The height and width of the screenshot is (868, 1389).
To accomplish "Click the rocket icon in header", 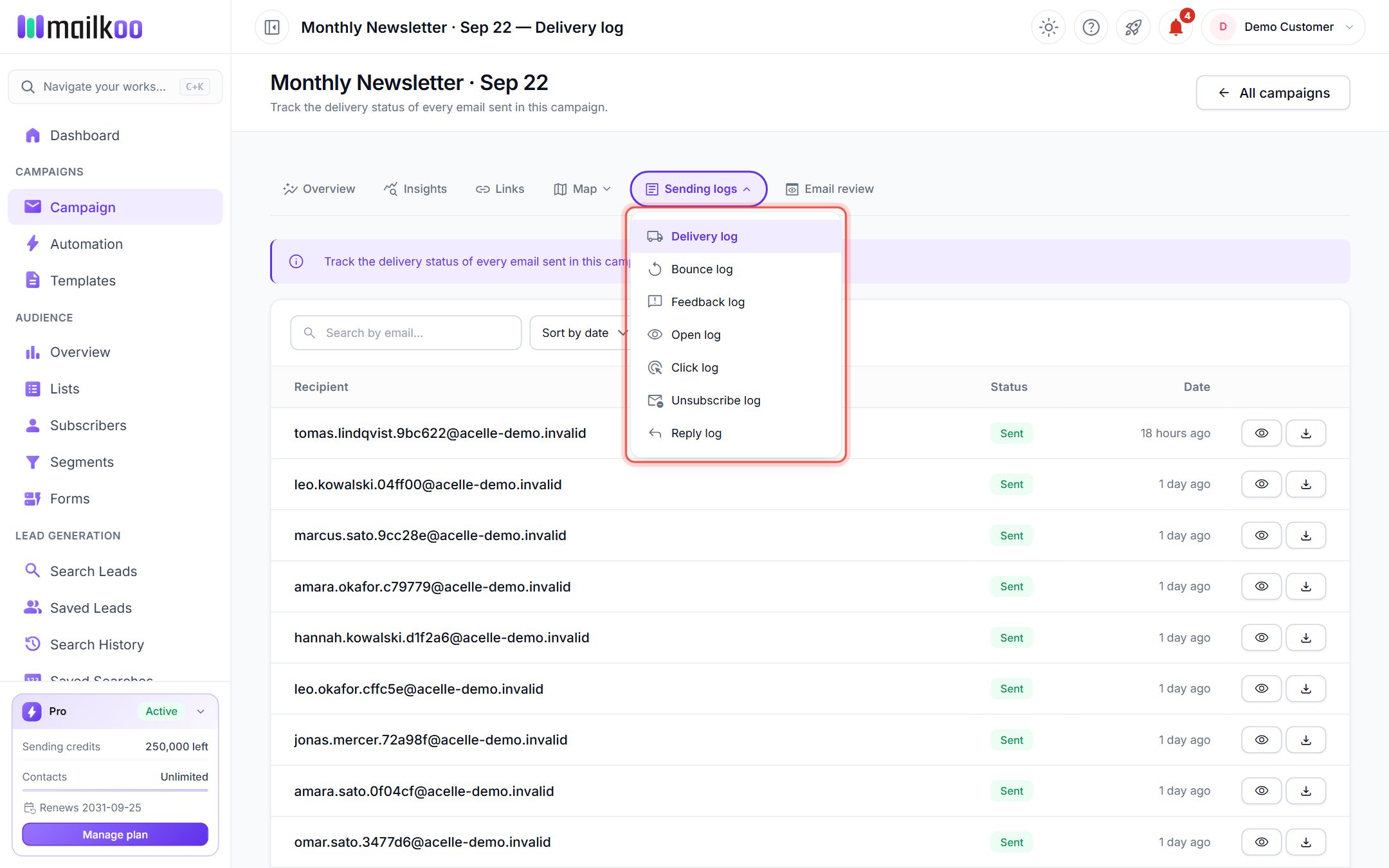I will pyautogui.click(x=1133, y=27).
